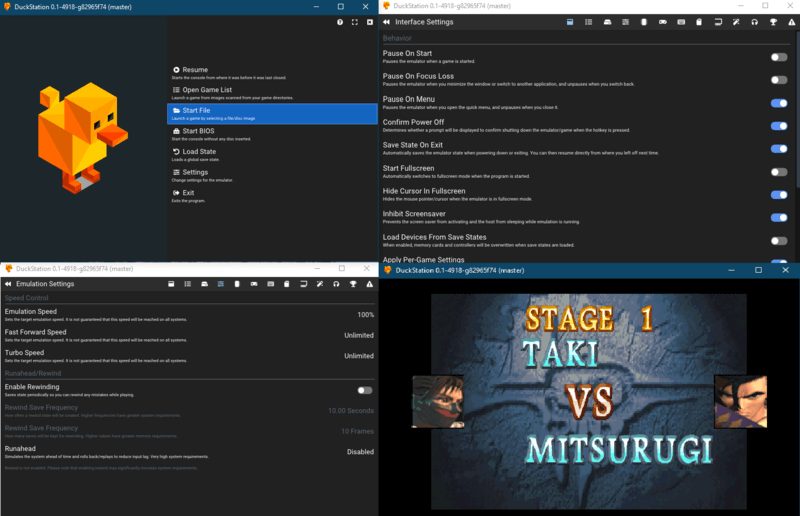The height and width of the screenshot is (516, 800).
Task: Enable Load Devices From Save States toggle
Action: (x=779, y=240)
